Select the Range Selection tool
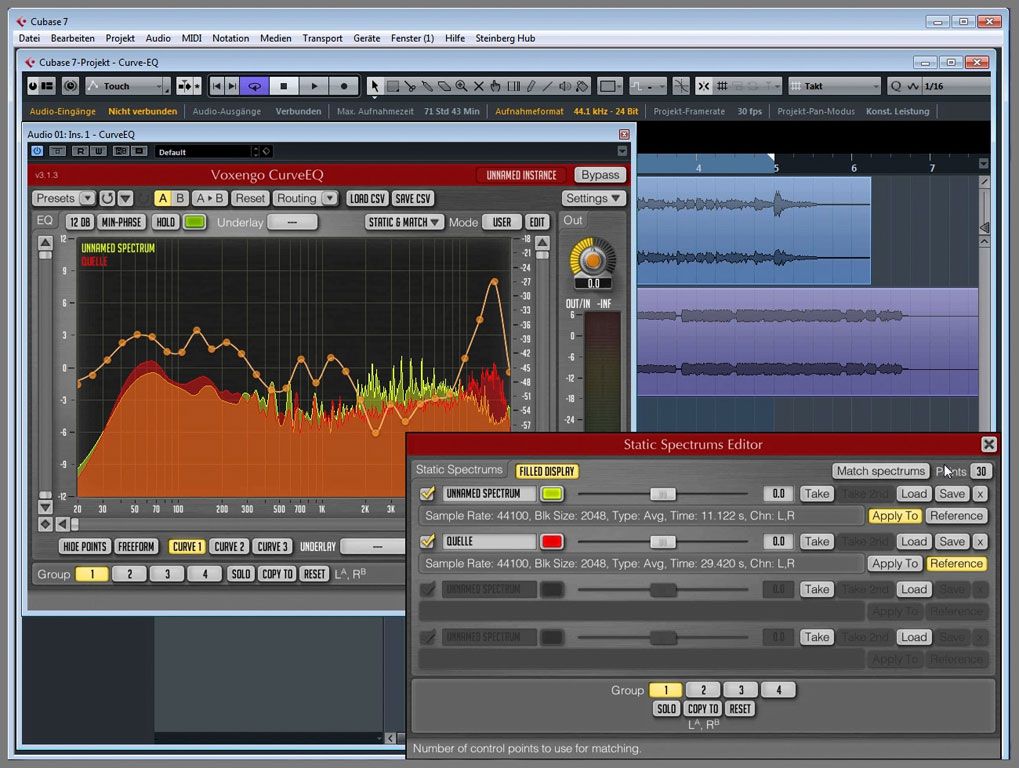The width and height of the screenshot is (1019, 768). pyautogui.click(x=393, y=86)
